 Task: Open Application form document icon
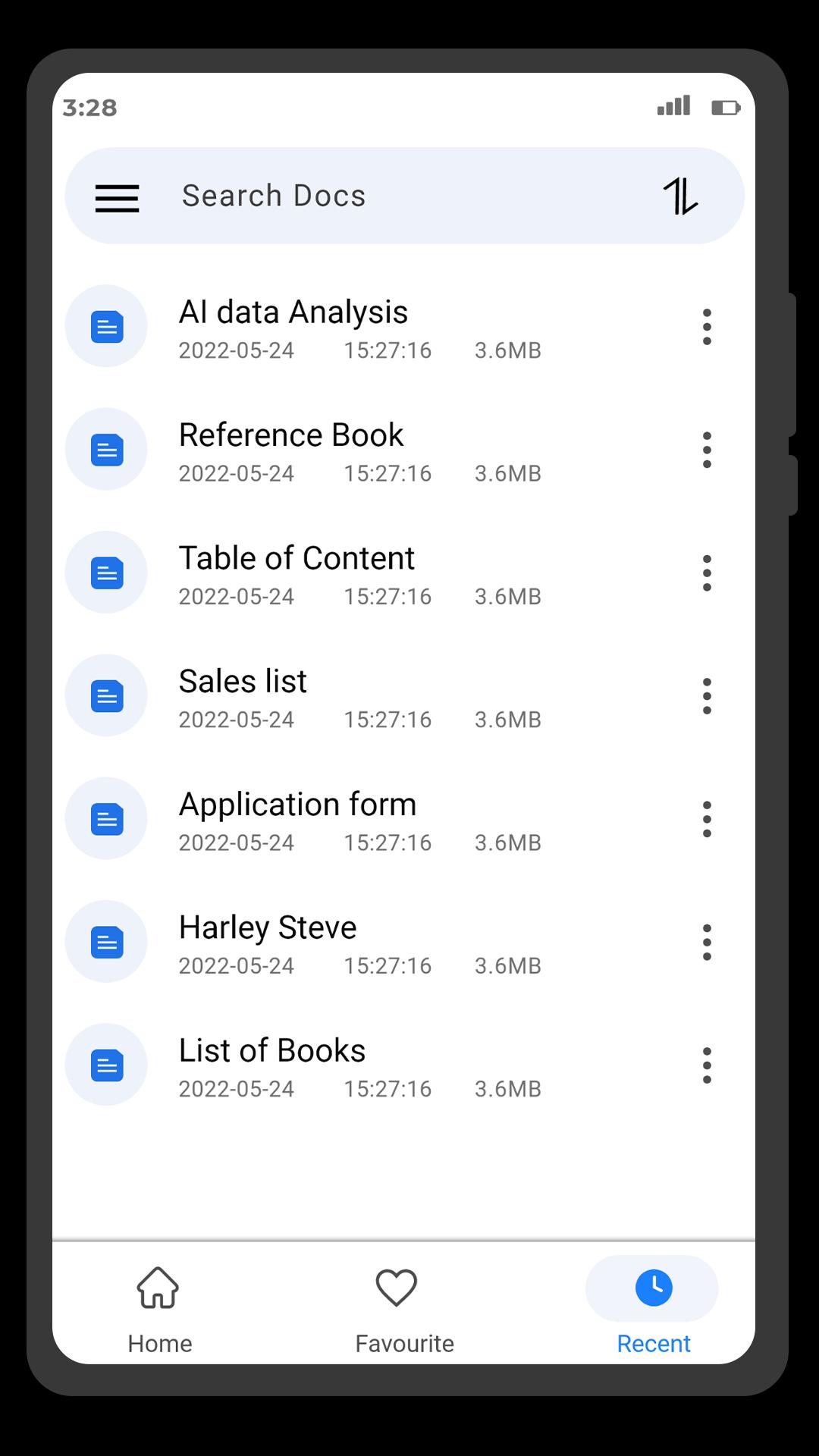[x=107, y=819]
